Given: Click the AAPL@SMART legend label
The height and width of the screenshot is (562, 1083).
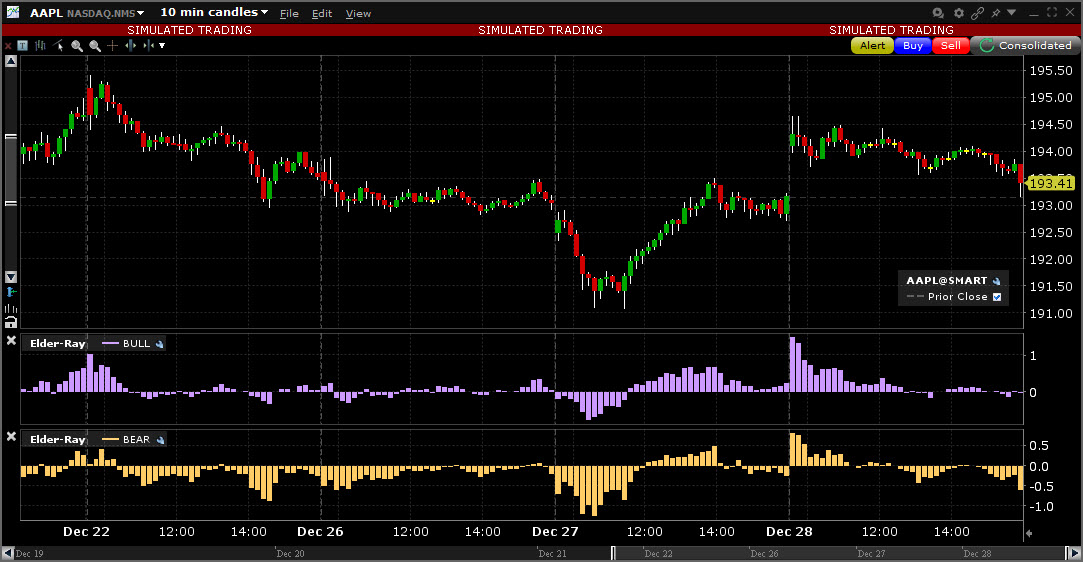Looking at the screenshot, I should point(946,281).
